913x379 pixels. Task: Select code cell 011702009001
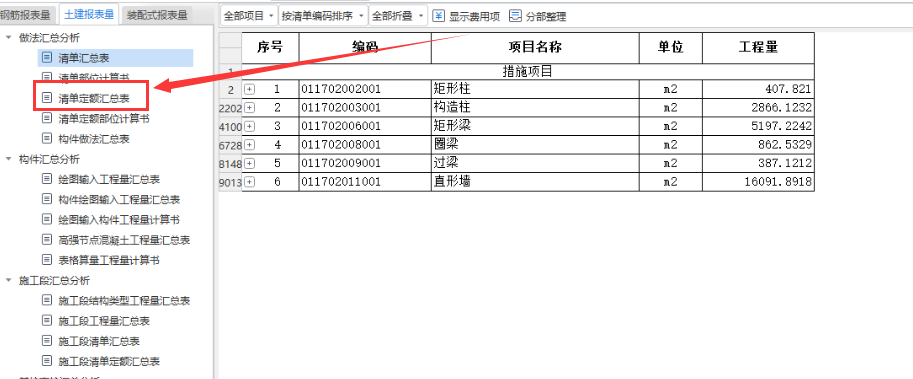tap(365, 164)
